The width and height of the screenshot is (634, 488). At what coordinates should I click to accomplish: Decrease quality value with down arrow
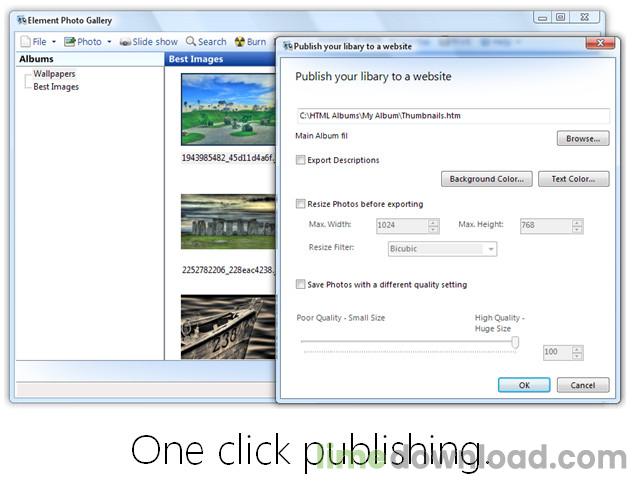[577, 356]
